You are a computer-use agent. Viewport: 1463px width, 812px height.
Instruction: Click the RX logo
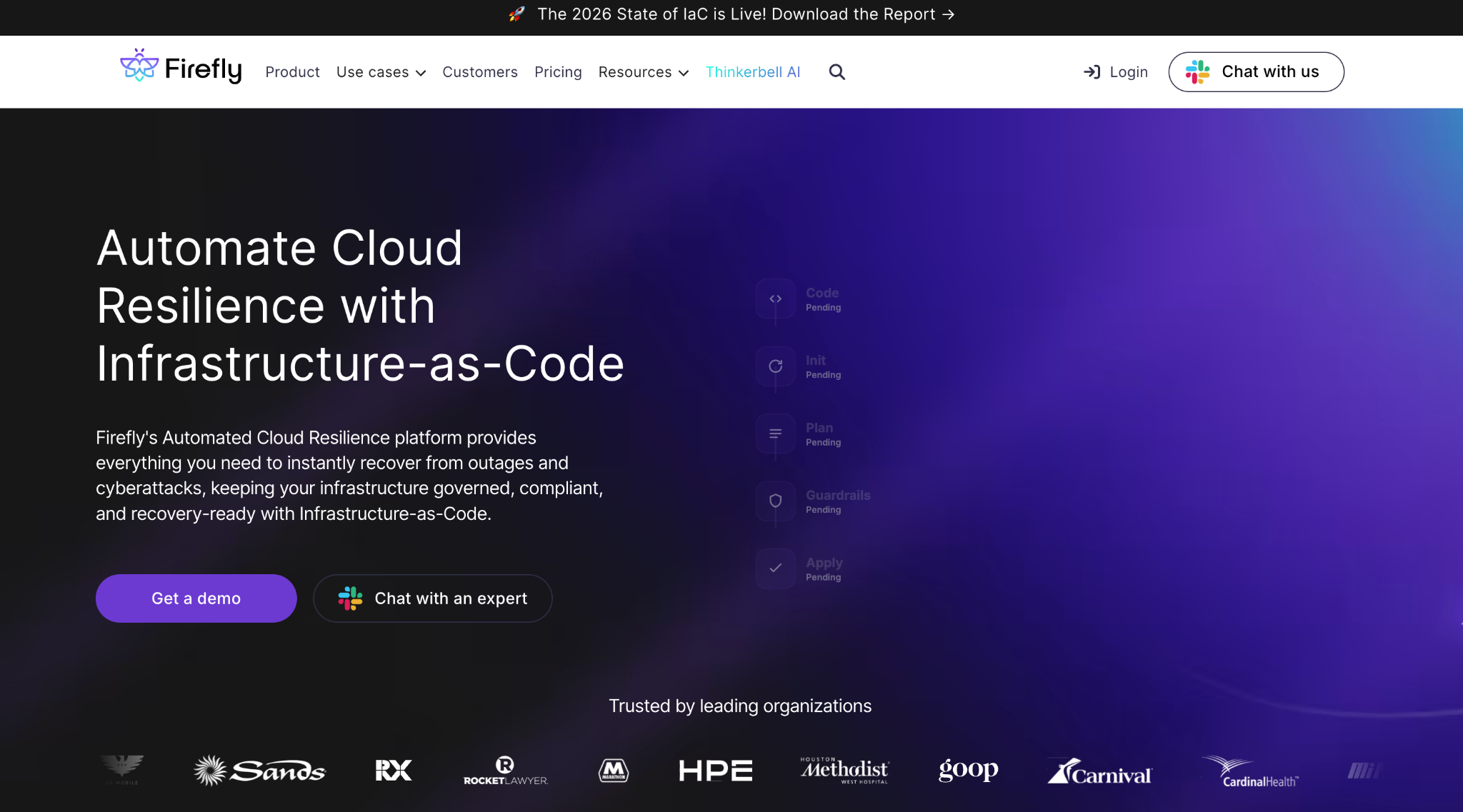(394, 771)
